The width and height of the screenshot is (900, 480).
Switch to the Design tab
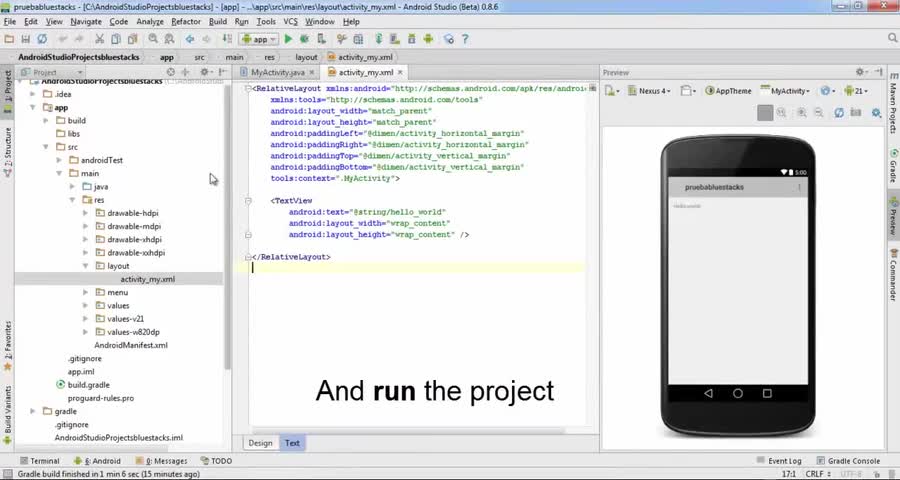[261, 443]
